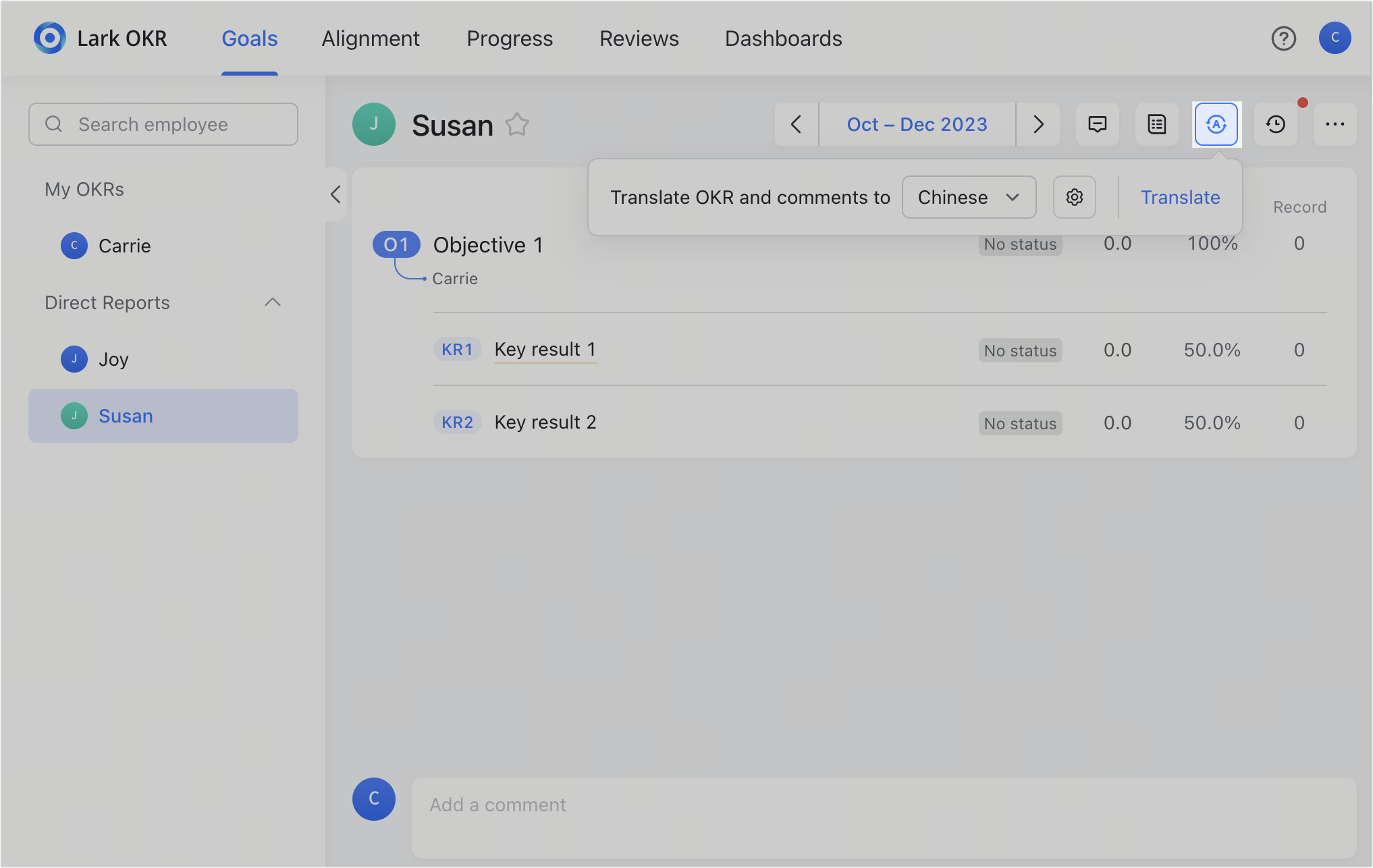Open the Chinese language dropdown

(x=969, y=197)
